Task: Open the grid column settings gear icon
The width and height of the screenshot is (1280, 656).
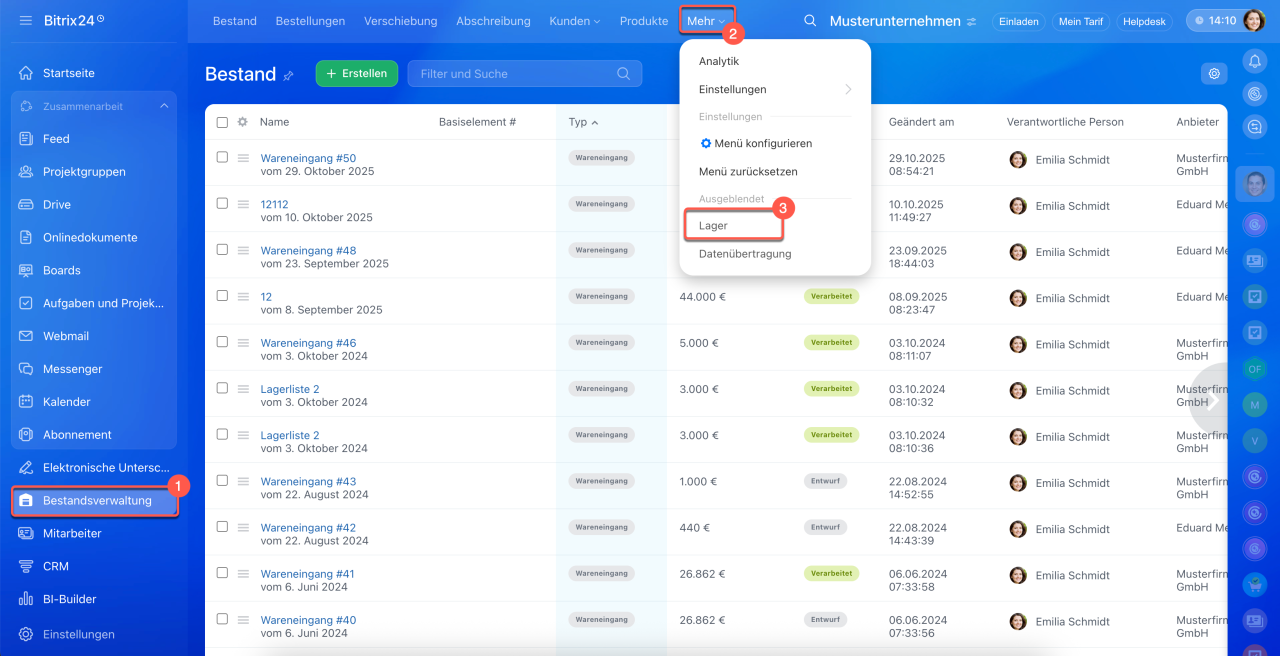Action: click(242, 122)
